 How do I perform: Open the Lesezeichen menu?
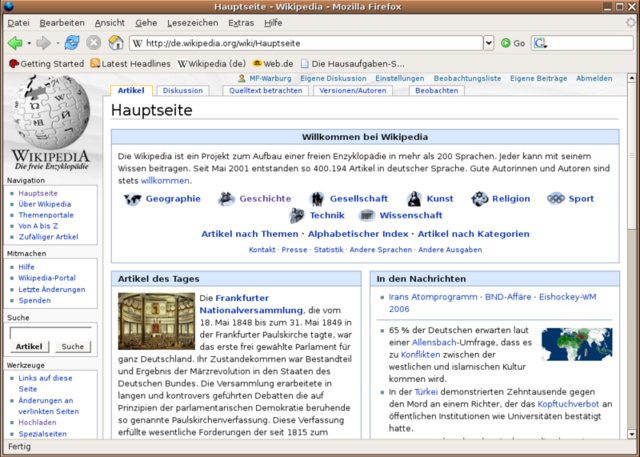[193, 23]
